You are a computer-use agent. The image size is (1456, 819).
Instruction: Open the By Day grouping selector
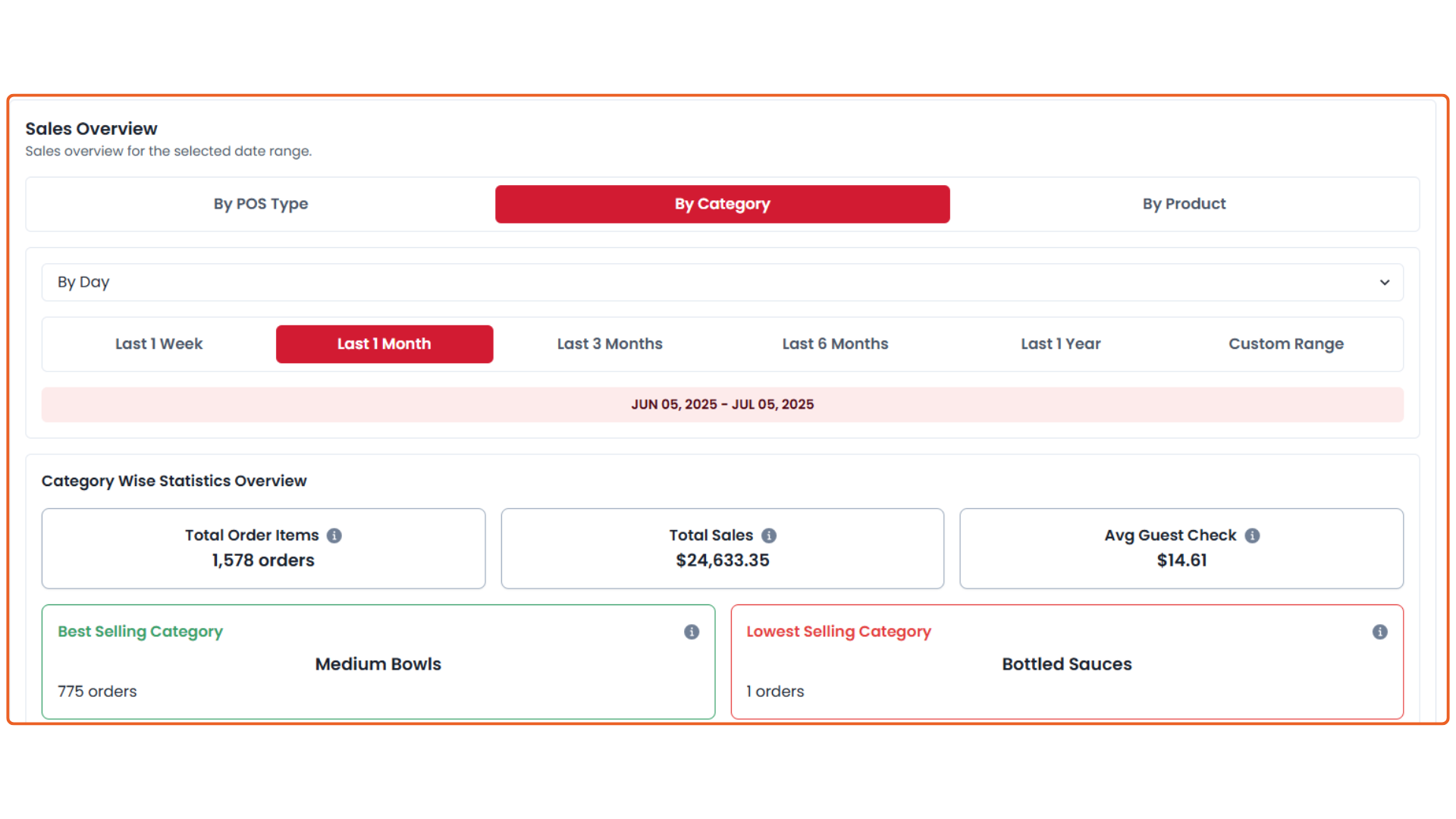pyautogui.click(x=720, y=282)
